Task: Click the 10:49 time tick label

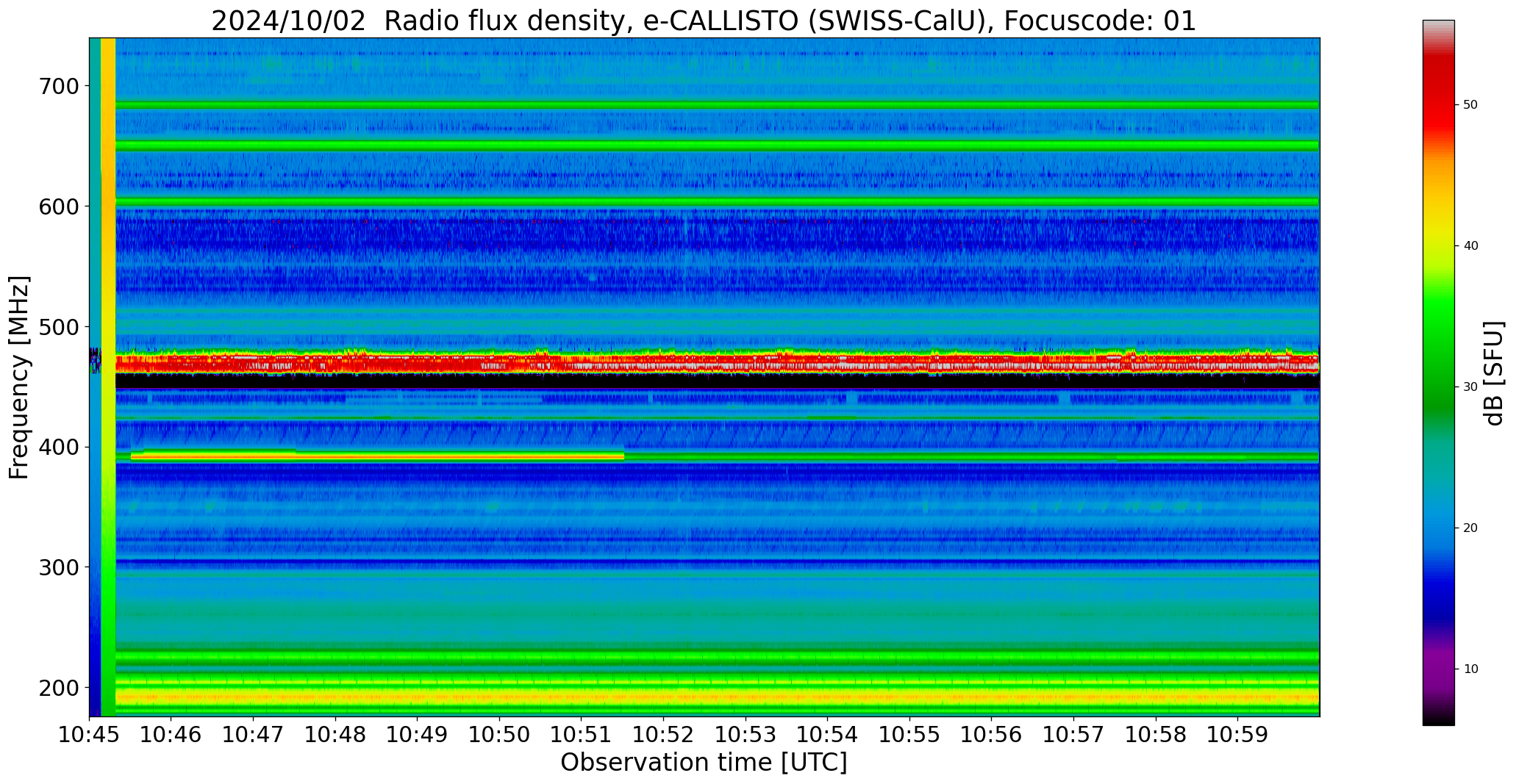Action: tap(418, 735)
